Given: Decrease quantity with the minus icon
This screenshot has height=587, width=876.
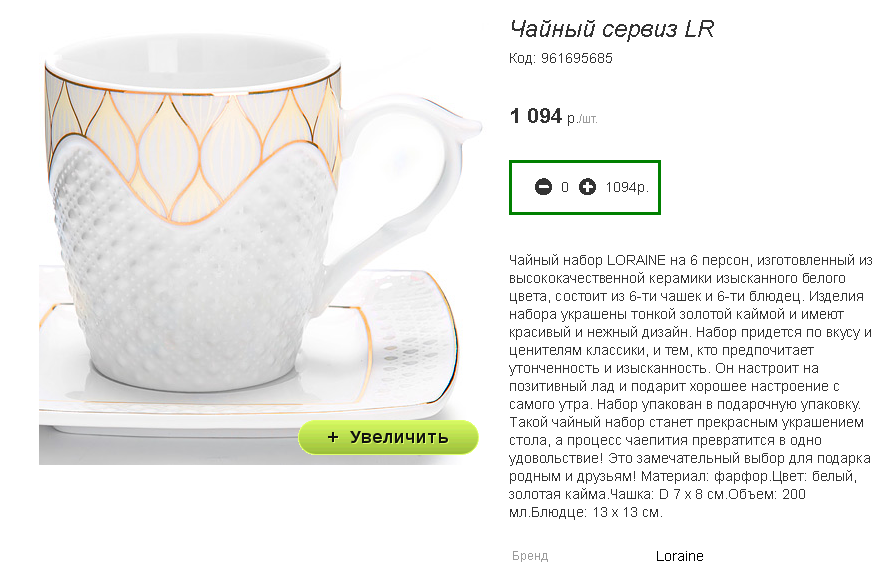Looking at the screenshot, I should tap(543, 187).
